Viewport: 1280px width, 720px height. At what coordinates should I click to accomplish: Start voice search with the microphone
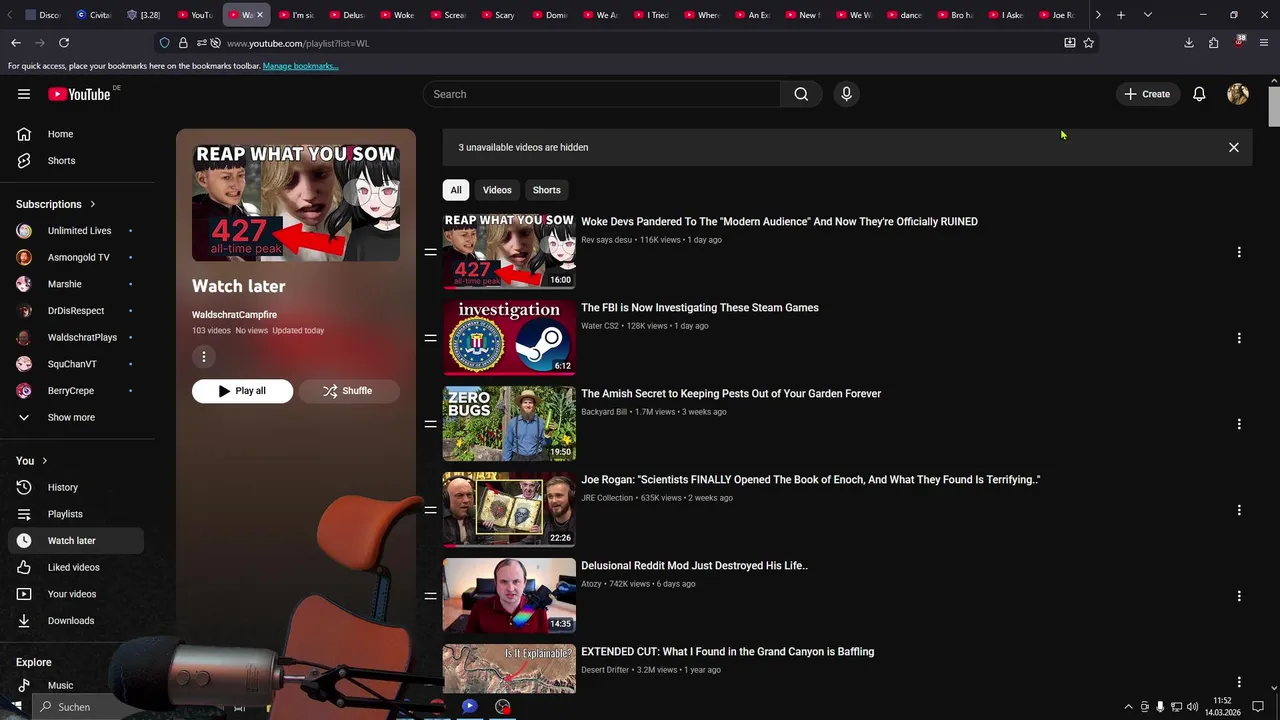846,94
